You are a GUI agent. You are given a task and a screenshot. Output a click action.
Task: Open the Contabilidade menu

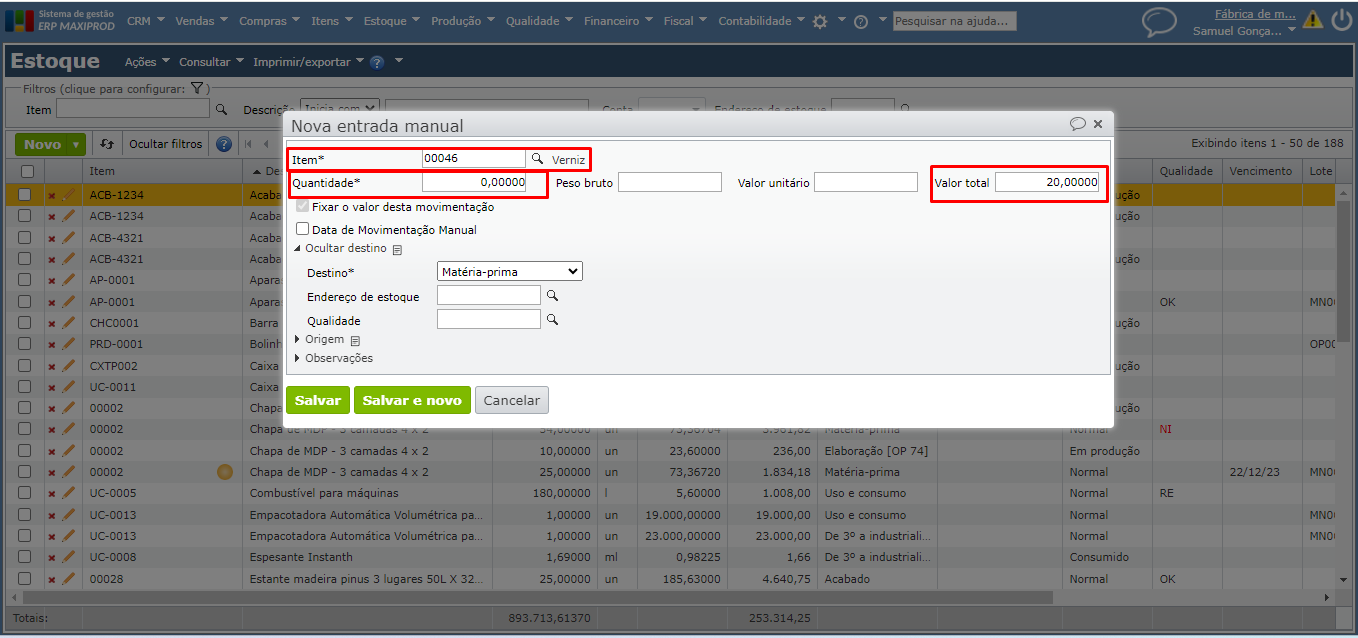pyautogui.click(x=762, y=21)
